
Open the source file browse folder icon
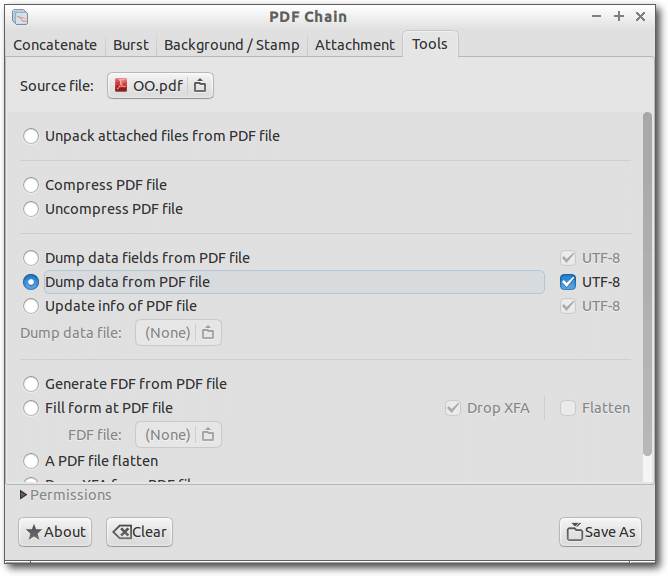[200, 86]
